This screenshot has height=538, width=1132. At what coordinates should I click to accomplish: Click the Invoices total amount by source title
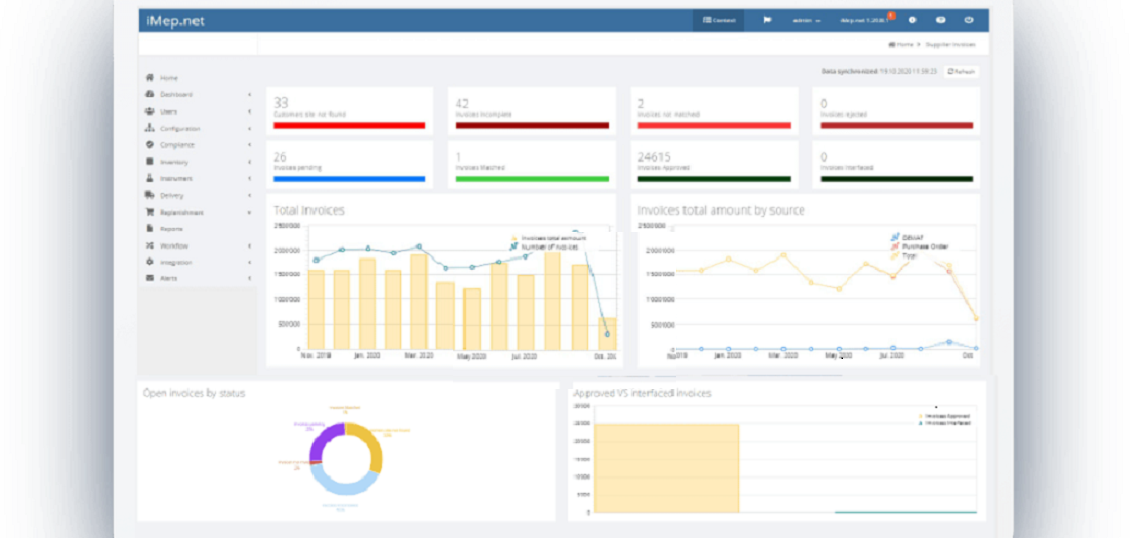coord(720,211)
